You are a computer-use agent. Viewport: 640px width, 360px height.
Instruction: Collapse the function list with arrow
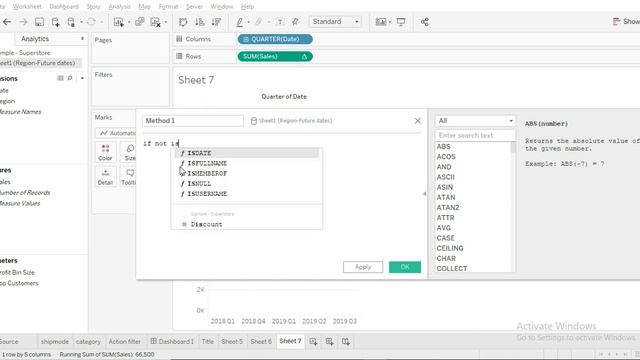point(424,194)
